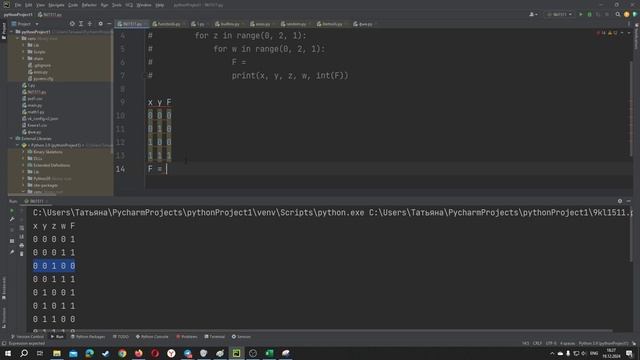Screen dimensions: 640x360
Task: Open Project panel gear settings
Action: (x=100, y=24)
